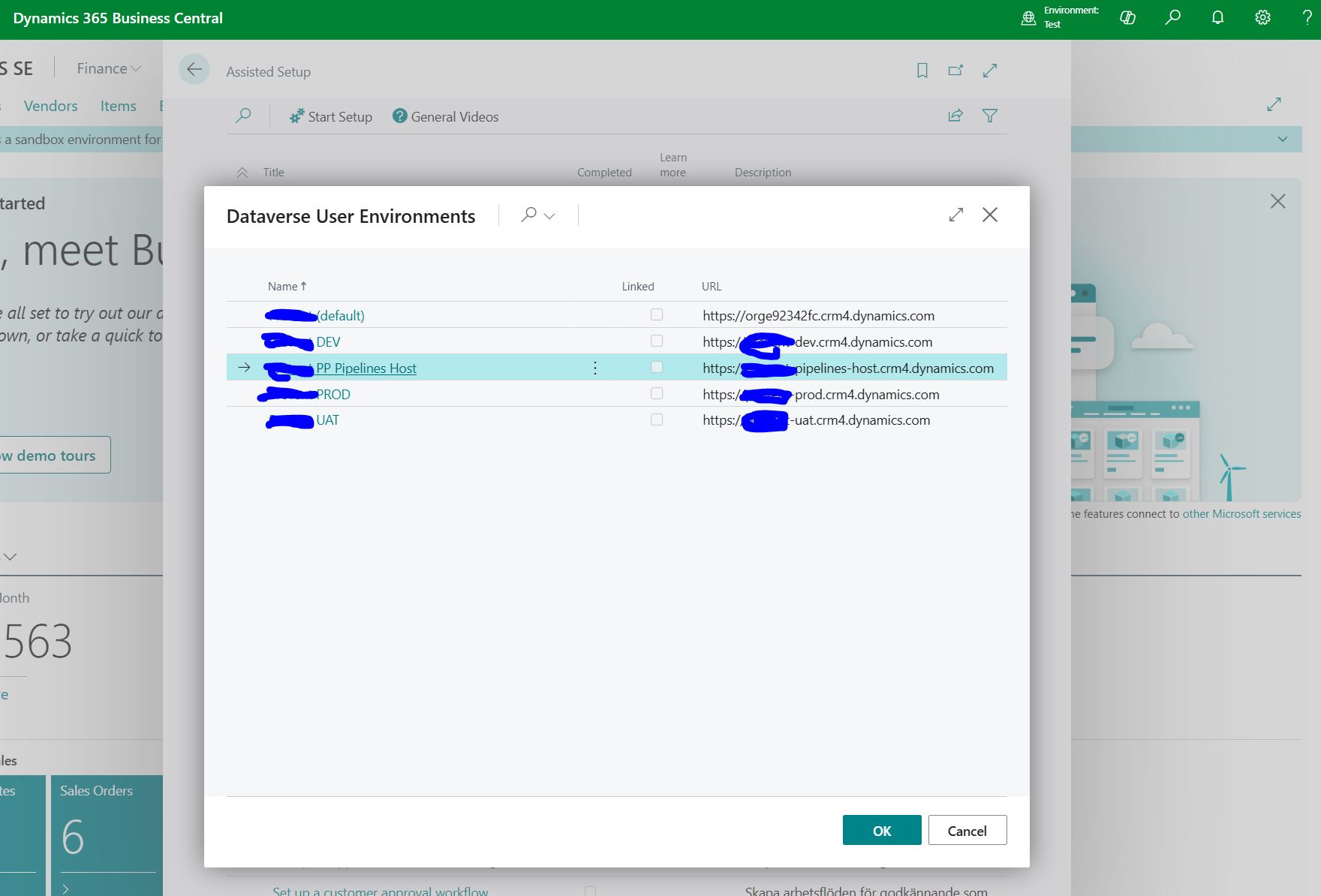The width and height of the screenshot is (1321, 896).
Task: Open the other Microsoft services link
Action: 1242,513
